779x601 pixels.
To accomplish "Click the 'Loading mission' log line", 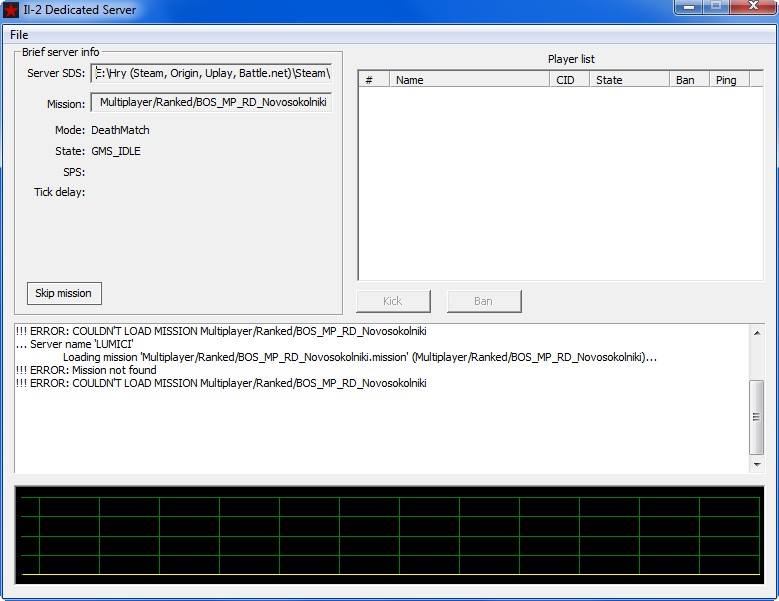I will click(x=360, y=357).
